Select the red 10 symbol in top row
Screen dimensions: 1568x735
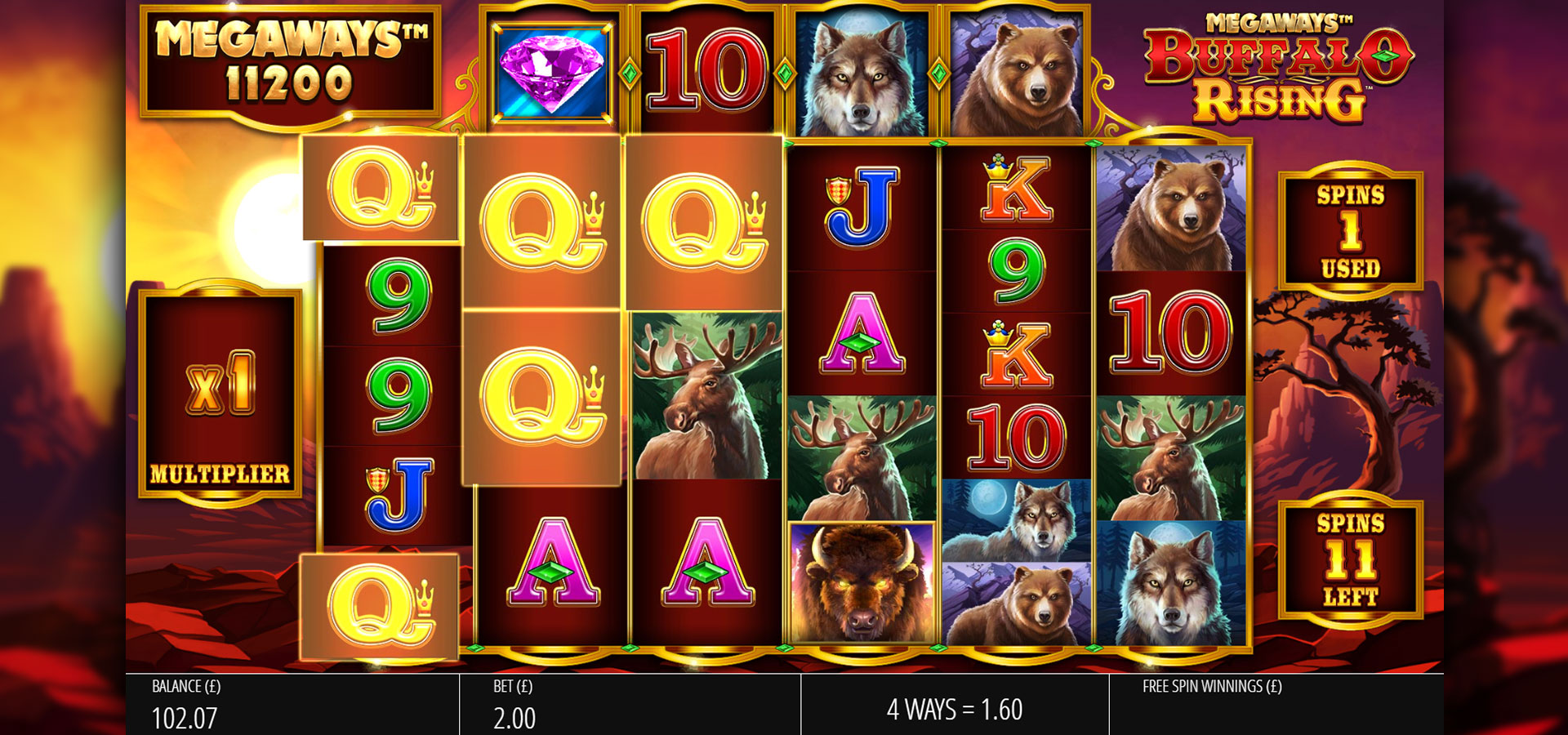coord(707,72)
